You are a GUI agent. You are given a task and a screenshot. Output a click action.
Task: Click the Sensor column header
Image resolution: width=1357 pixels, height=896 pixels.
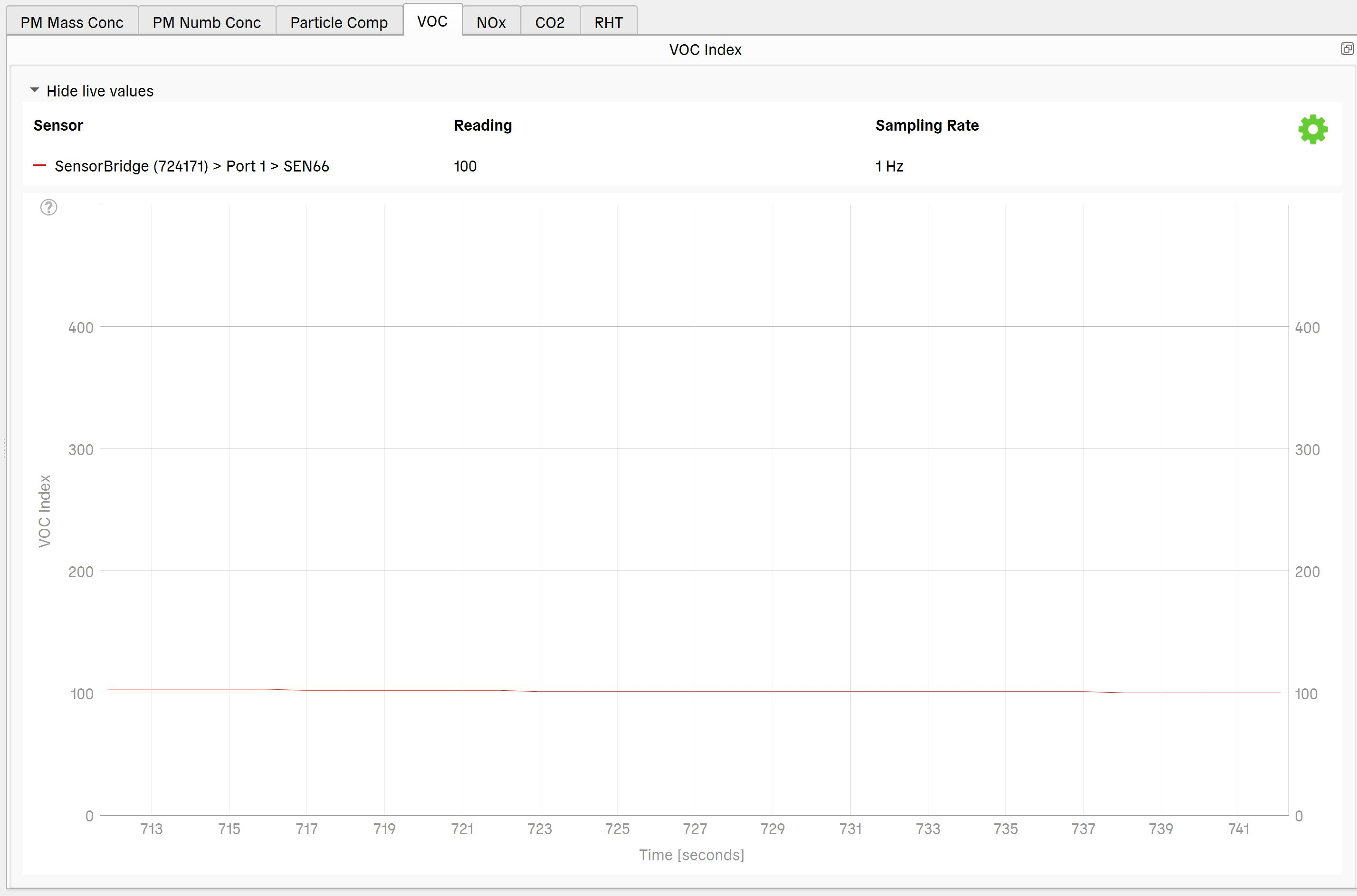tap(58, 125)
